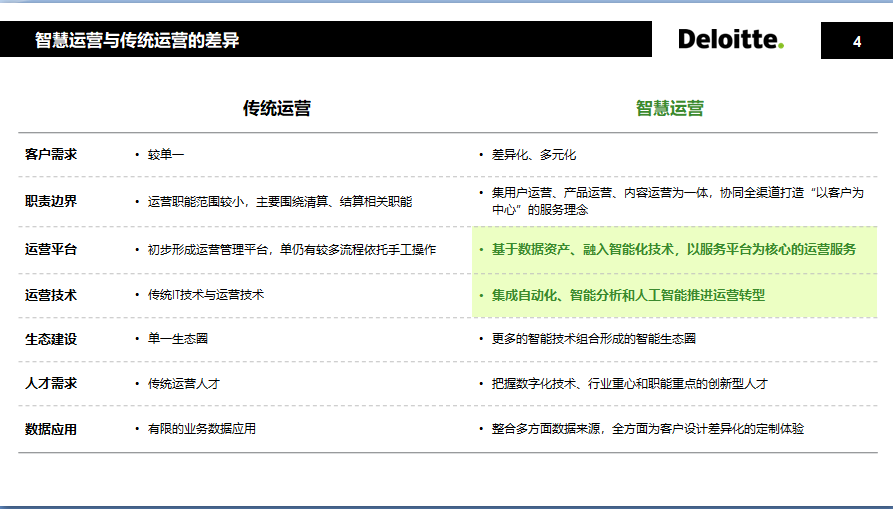Screen dimensions: 893x509
Task: Click the 传统运营 column header
Action: tap(276, 108)
